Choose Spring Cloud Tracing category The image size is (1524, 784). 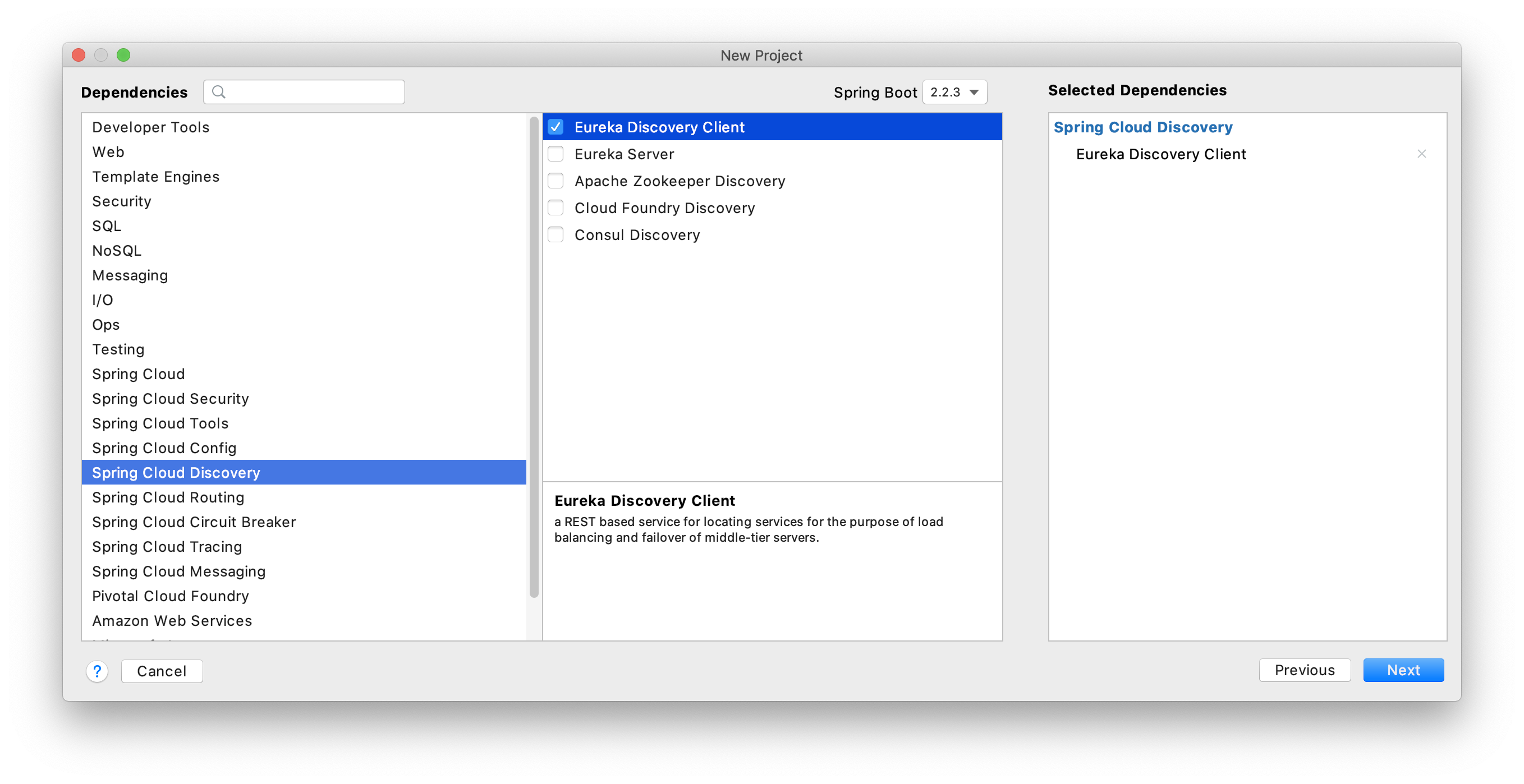point(304,547)
